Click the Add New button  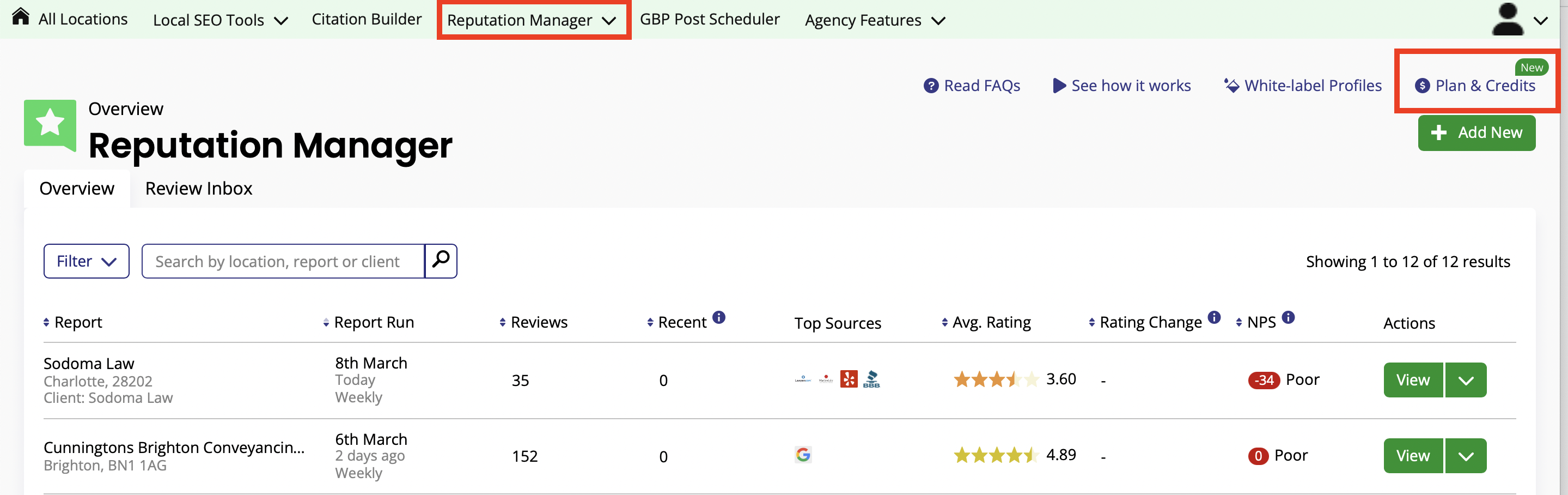coord(1476,133)
